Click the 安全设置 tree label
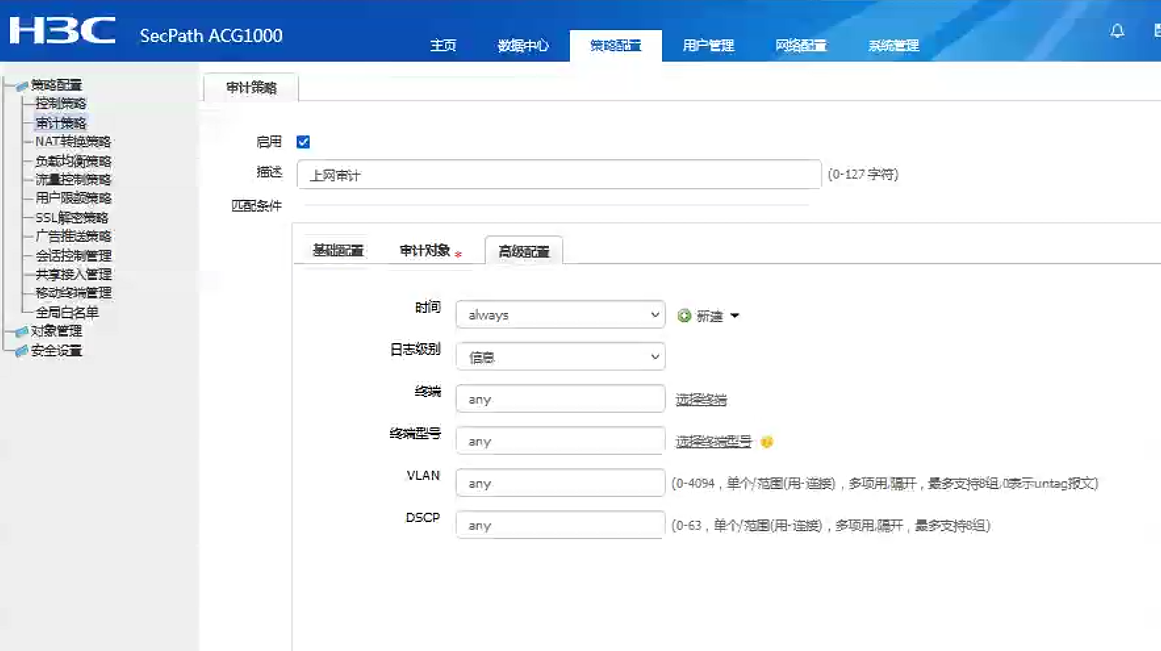This screenshot has height=651, width=1161. coord(56,350)
